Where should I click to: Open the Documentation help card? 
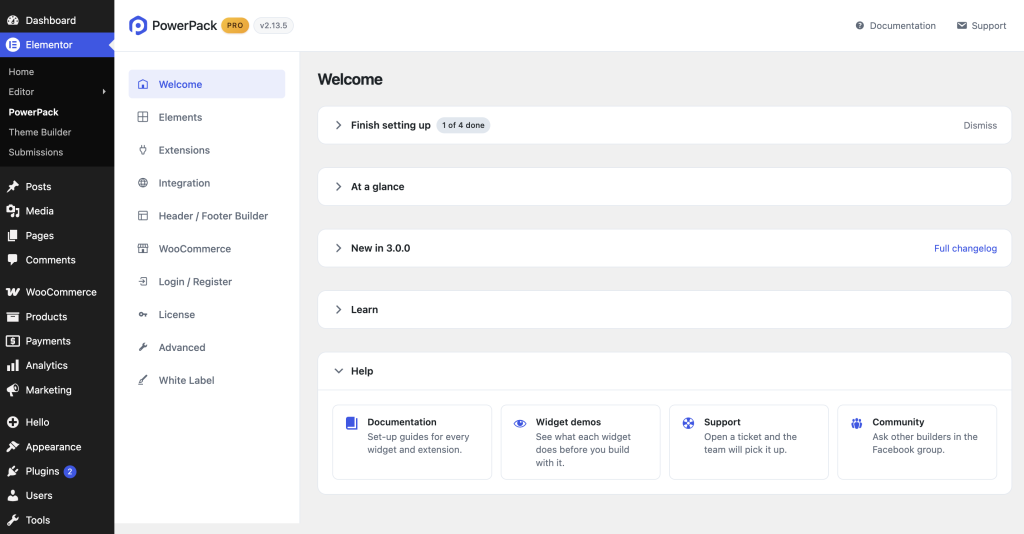[x=412, y=442]
